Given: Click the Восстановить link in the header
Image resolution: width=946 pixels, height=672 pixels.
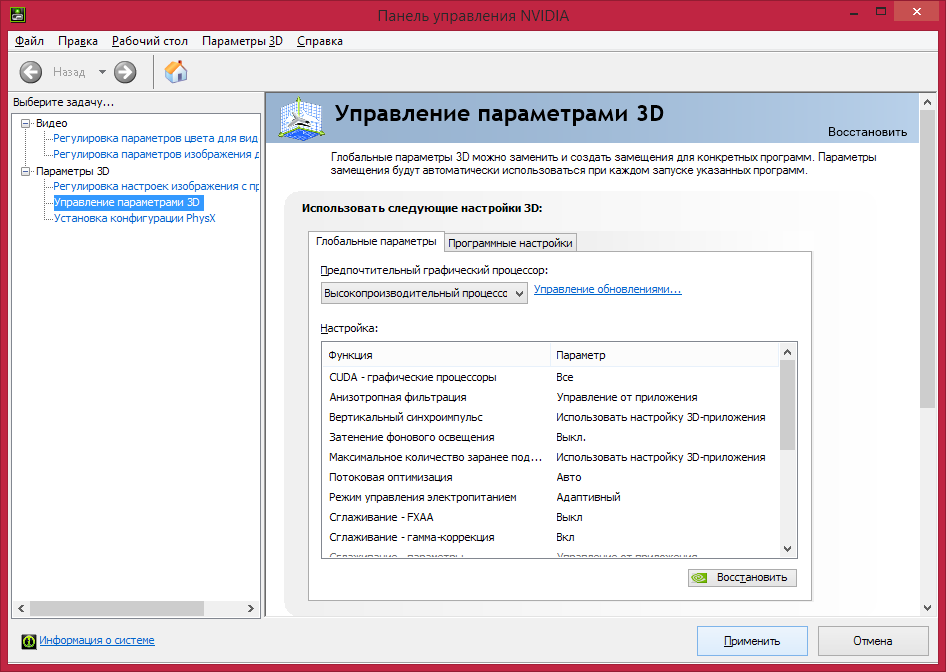Looking at the screenshot, I should coord(868,132).
